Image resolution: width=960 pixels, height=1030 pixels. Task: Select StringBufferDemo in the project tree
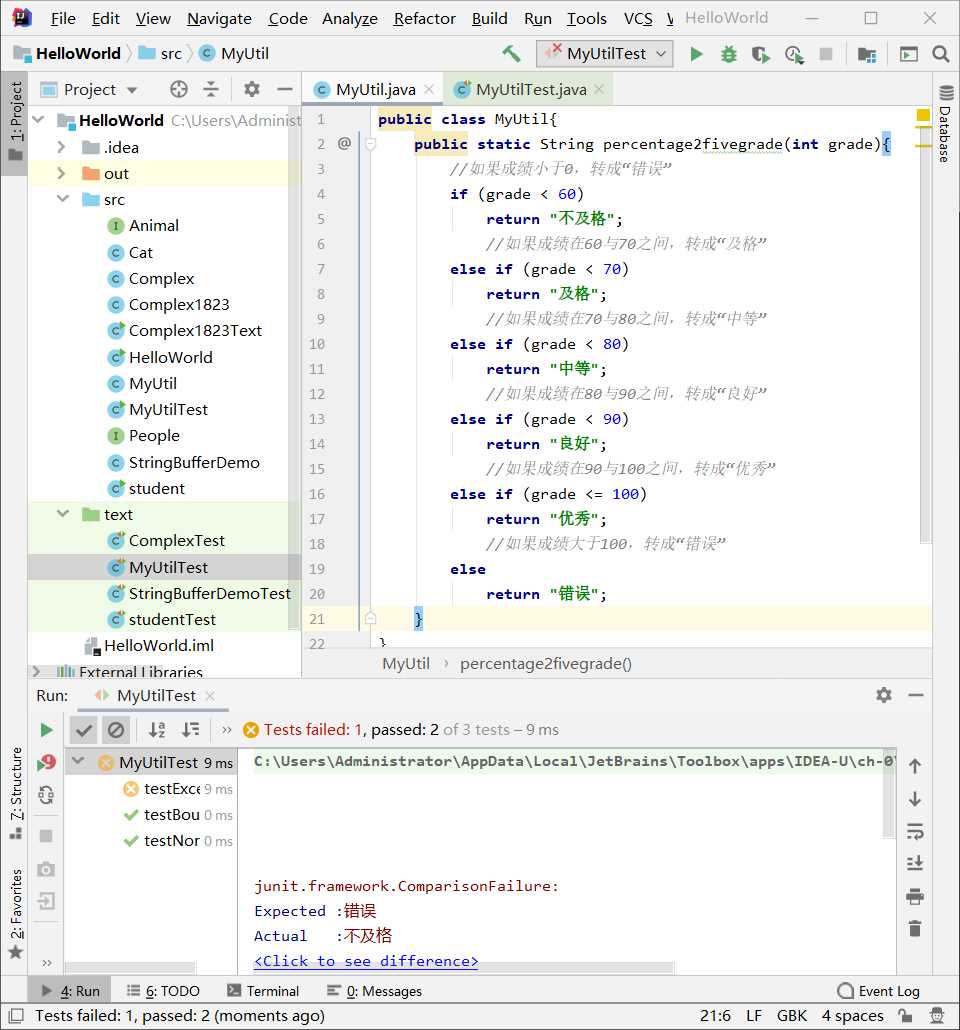coord(194,462)
